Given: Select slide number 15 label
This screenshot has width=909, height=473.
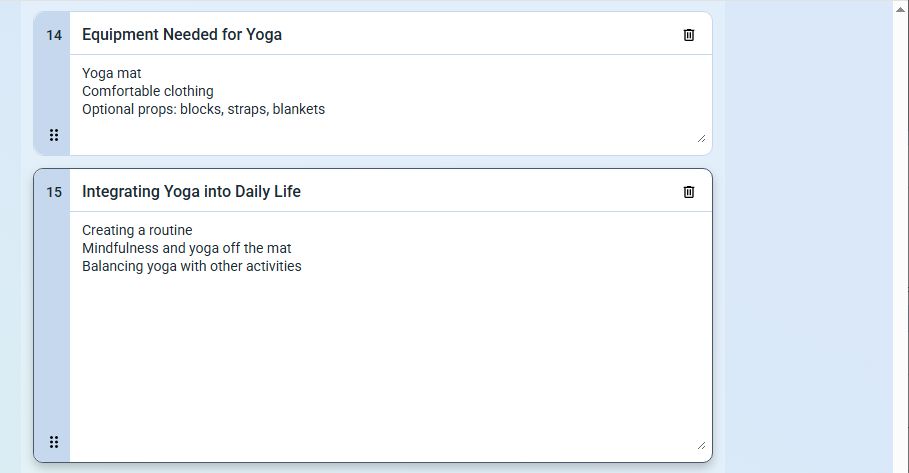Looking at the screenshot, I should (x=54, y=192).
